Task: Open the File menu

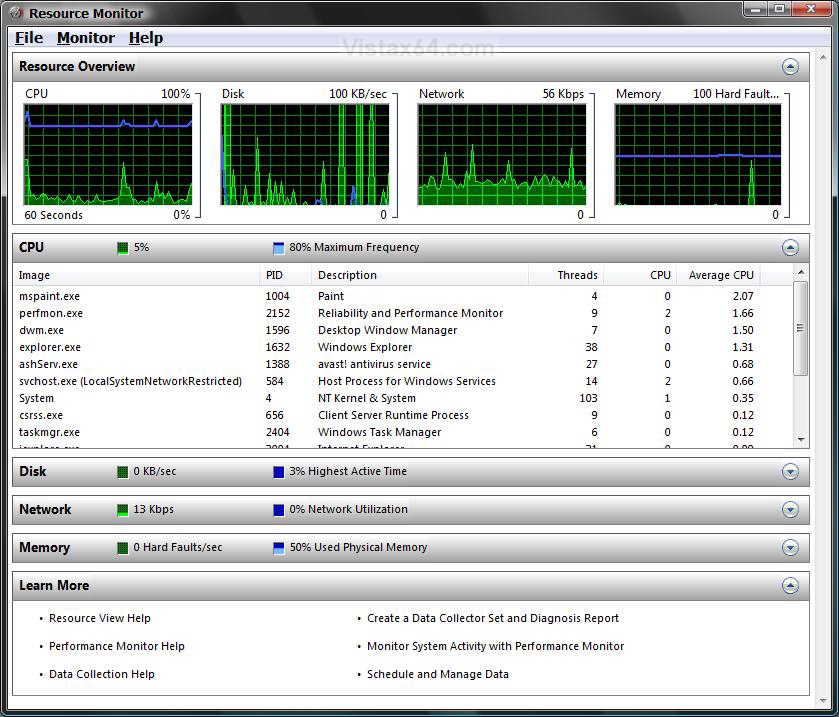Action: click(29, 38)
